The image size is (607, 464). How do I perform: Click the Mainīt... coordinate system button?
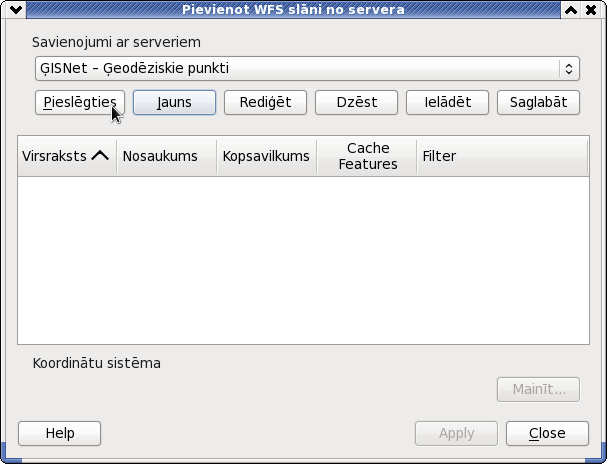[538, 390]
